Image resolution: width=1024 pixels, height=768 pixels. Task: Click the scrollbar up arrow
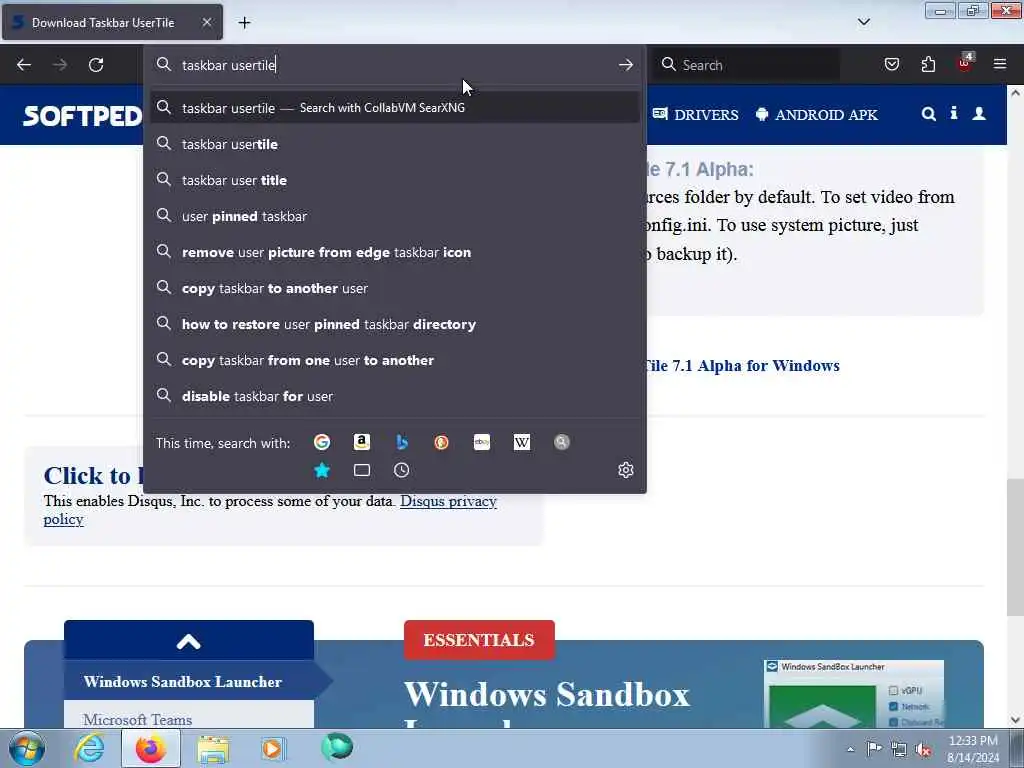tap(1016, 93)
